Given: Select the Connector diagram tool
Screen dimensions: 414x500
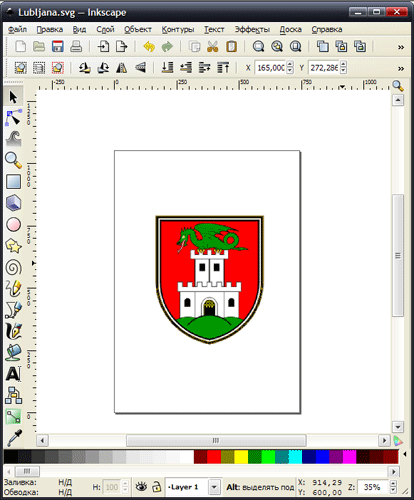Looking at the screenshot, I should [x=13, y=395].
